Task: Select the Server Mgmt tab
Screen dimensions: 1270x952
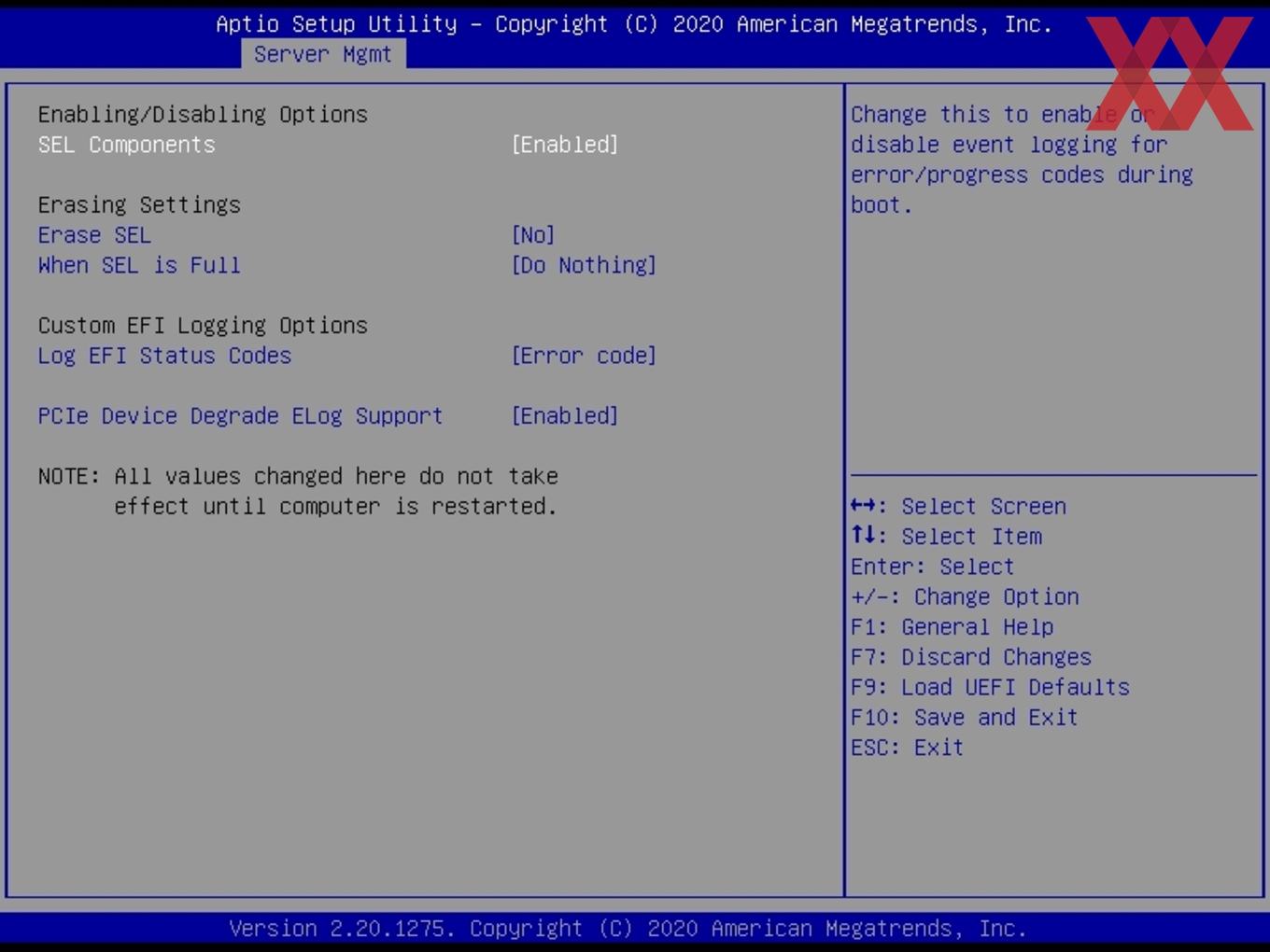Action: click(x=323, y=54)
